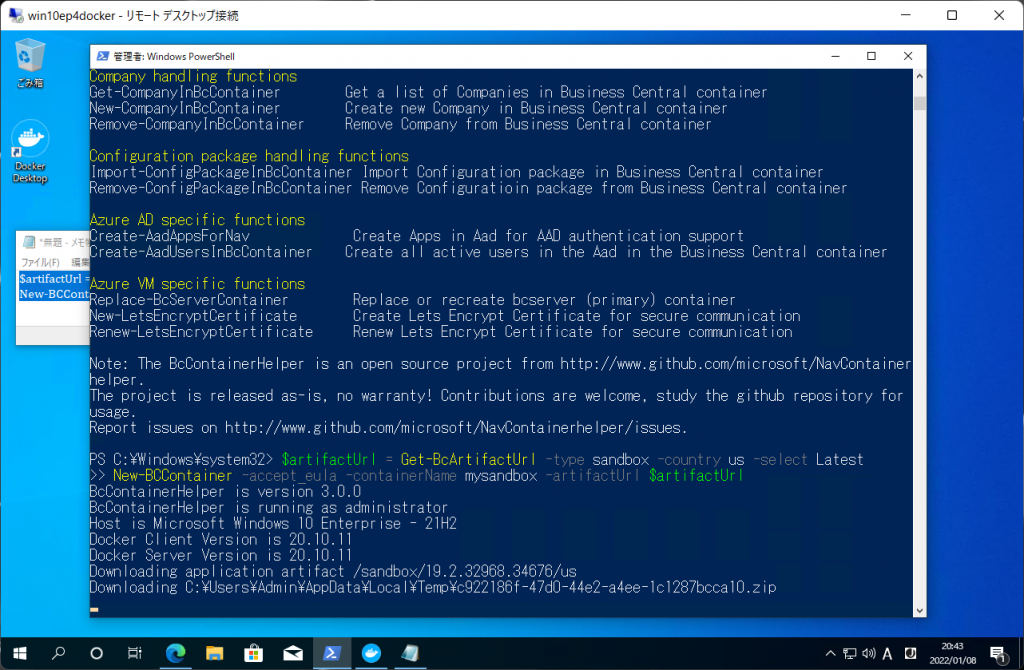Screen dimensions: 1024x670
Task: Click 'Downloading application artifact' line
Action: [333, 571]
